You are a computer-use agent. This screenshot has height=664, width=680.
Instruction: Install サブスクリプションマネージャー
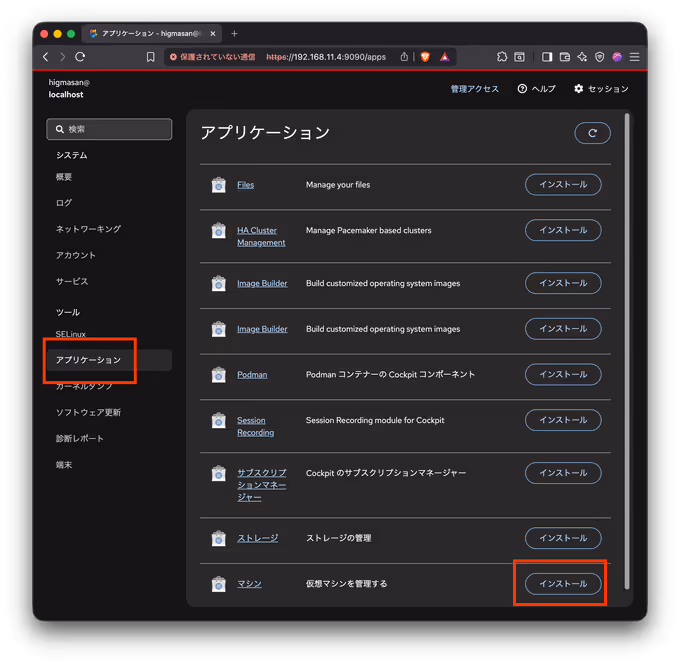[563, 473]
